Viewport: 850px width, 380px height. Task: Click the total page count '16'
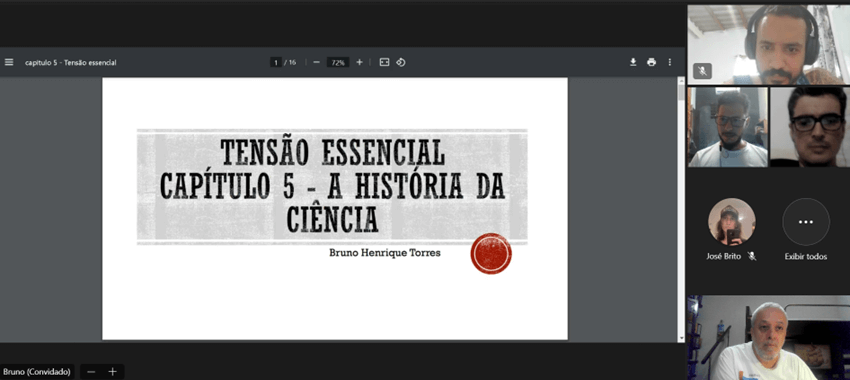click(292, 62)
